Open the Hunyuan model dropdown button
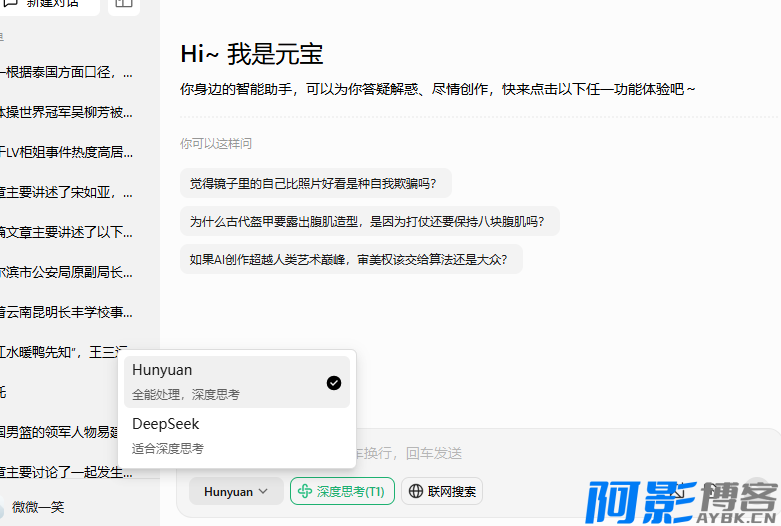The height and width of the screenshot is (526, 781). [236, 492]
